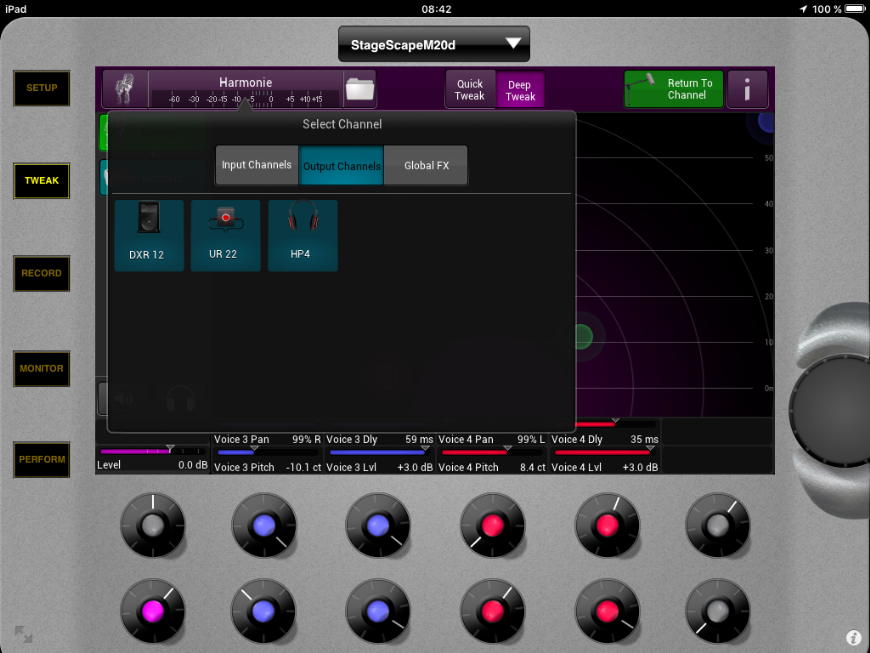
Task: Open the Global FX tab
Action: tap(426, 165)
